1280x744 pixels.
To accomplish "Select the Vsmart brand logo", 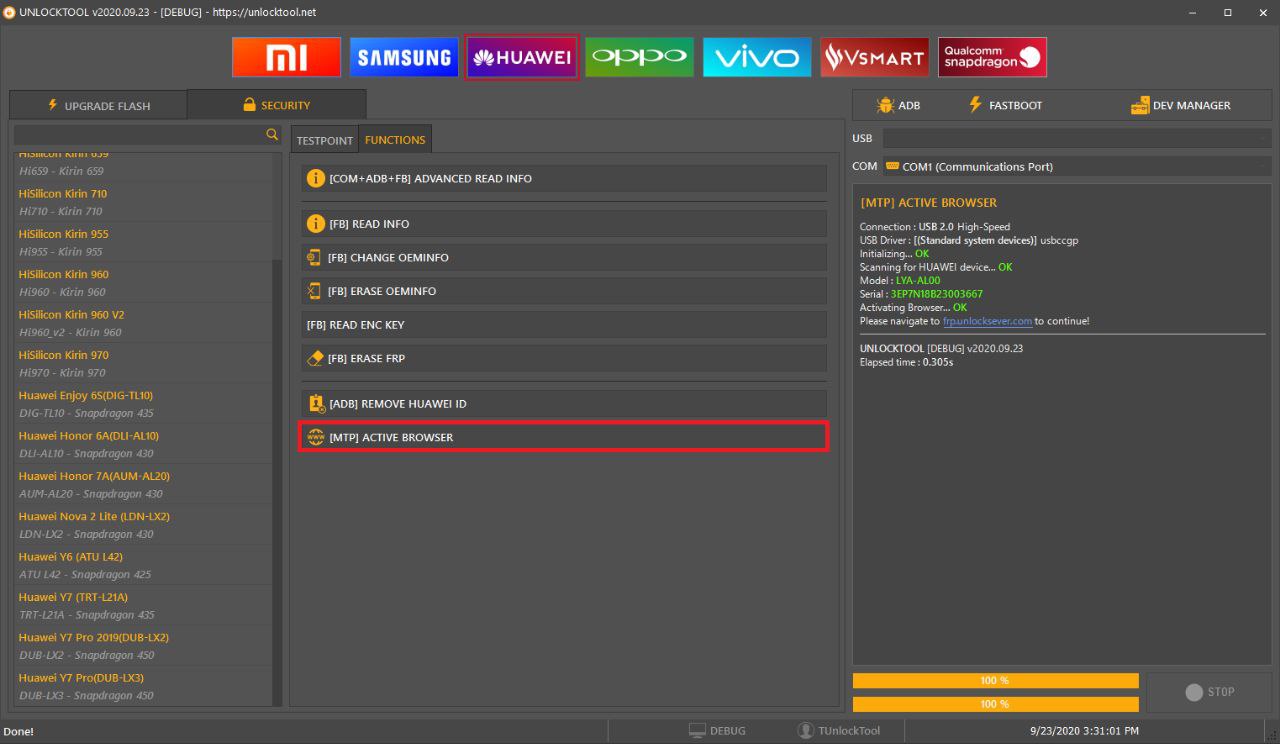I will point(875,57).
